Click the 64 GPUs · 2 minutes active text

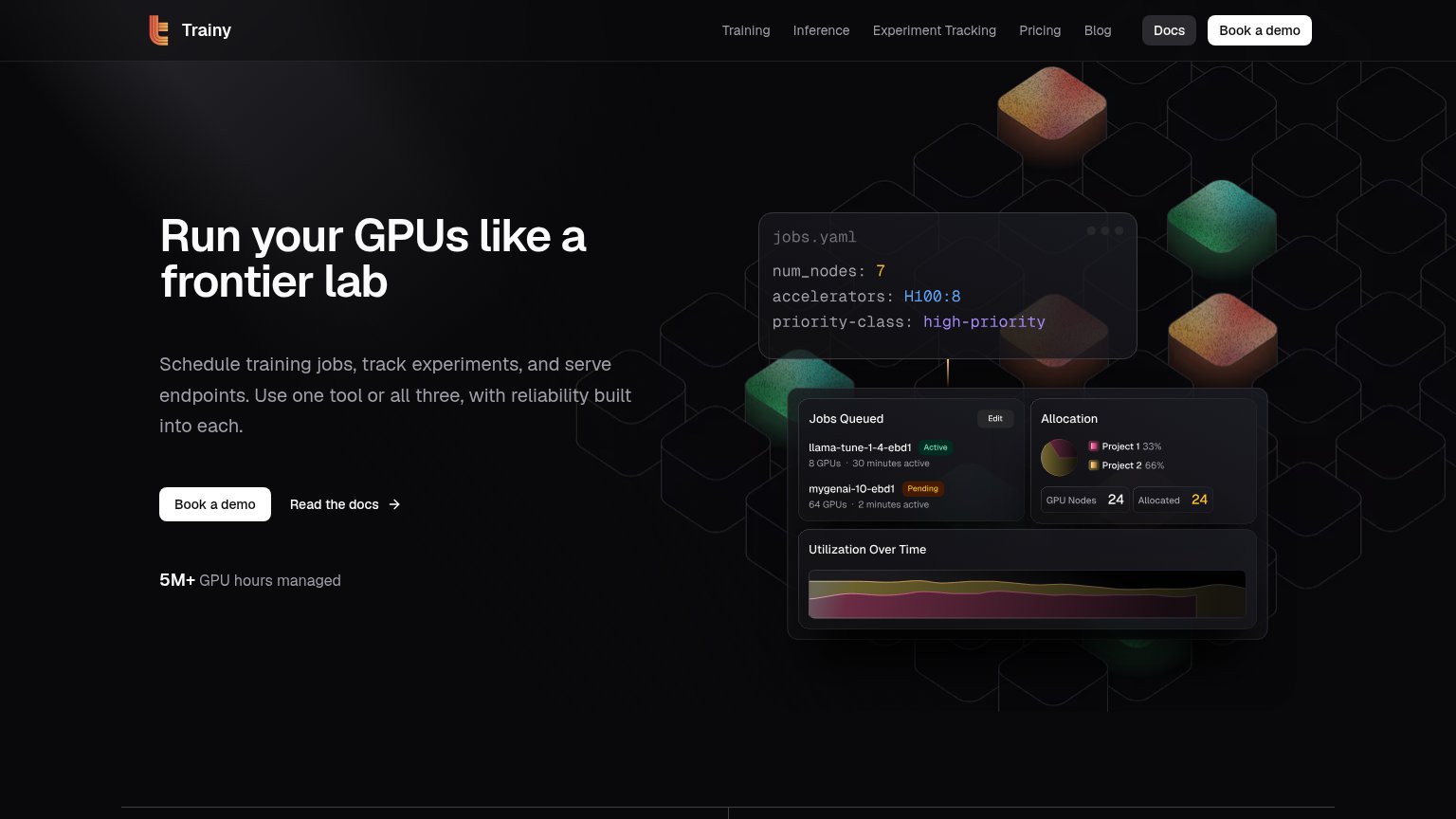coord(868,505)
